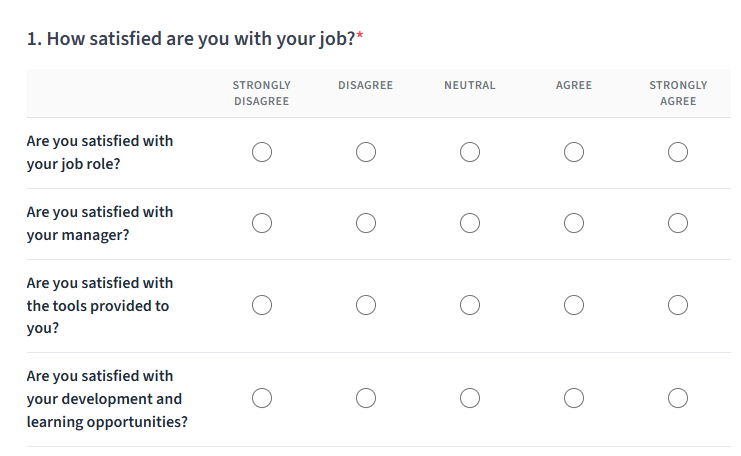The width and height of the screenshot is (741, 456).
Task: Pick Strongly Agree for your manager
Action: [678, 223]
